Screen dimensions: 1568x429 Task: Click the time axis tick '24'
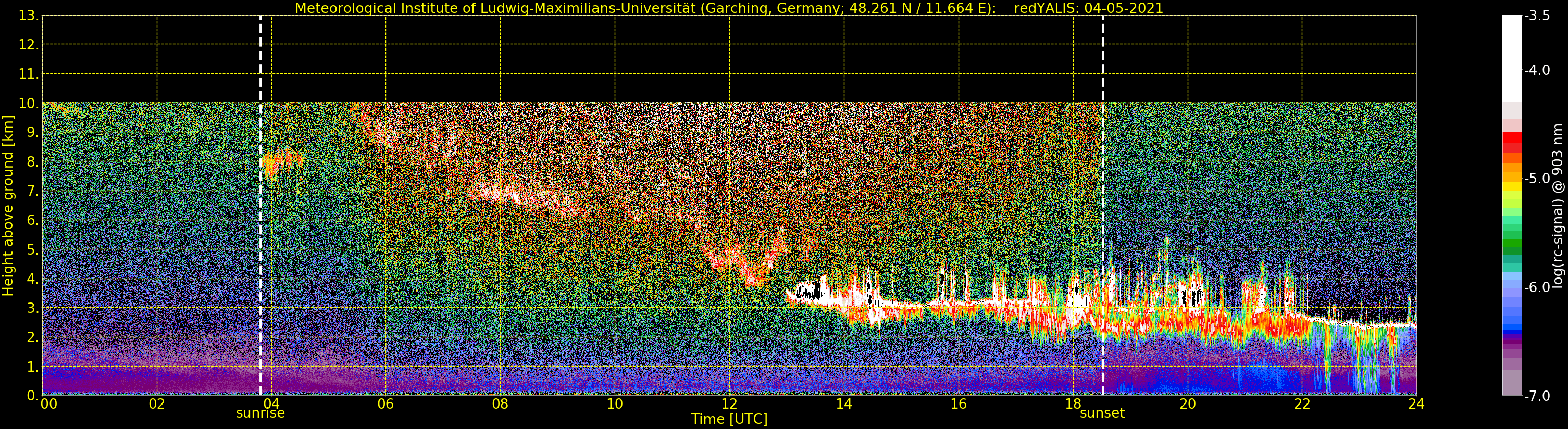1416,404
